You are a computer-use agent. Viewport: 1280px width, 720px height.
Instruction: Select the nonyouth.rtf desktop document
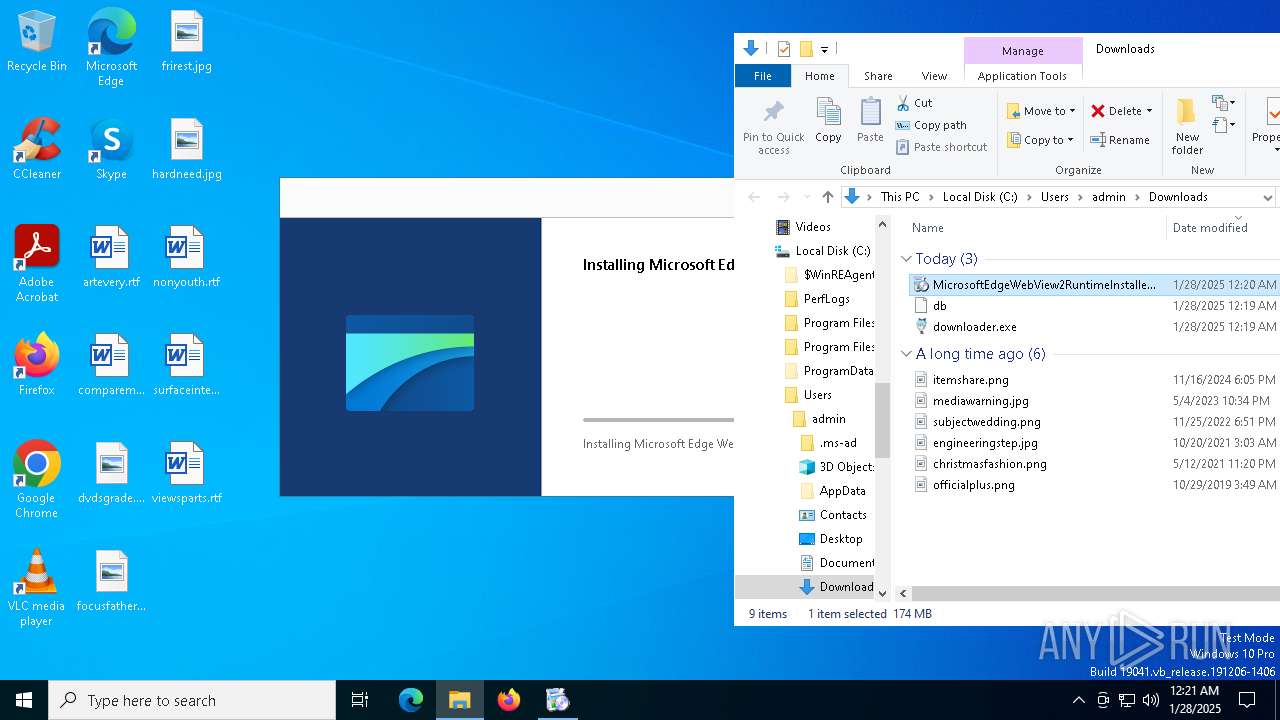(186, 258)
